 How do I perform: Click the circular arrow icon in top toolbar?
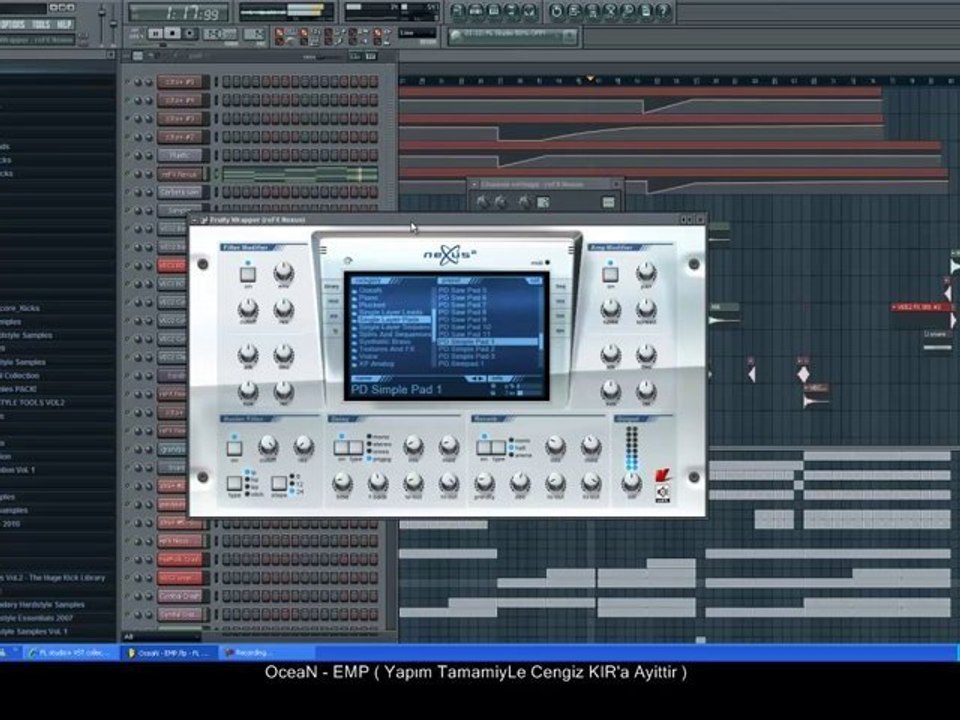pos(556,11)
